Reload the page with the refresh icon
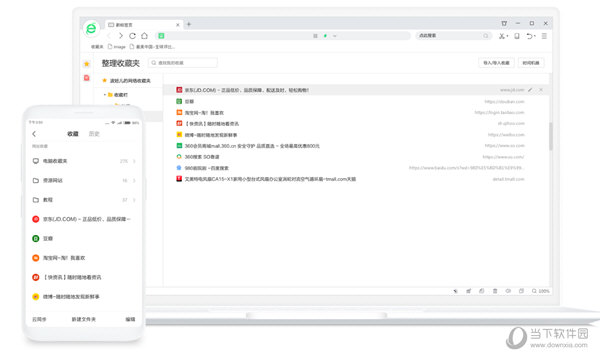This screenshot has height=360, width=600. (132, 36)
